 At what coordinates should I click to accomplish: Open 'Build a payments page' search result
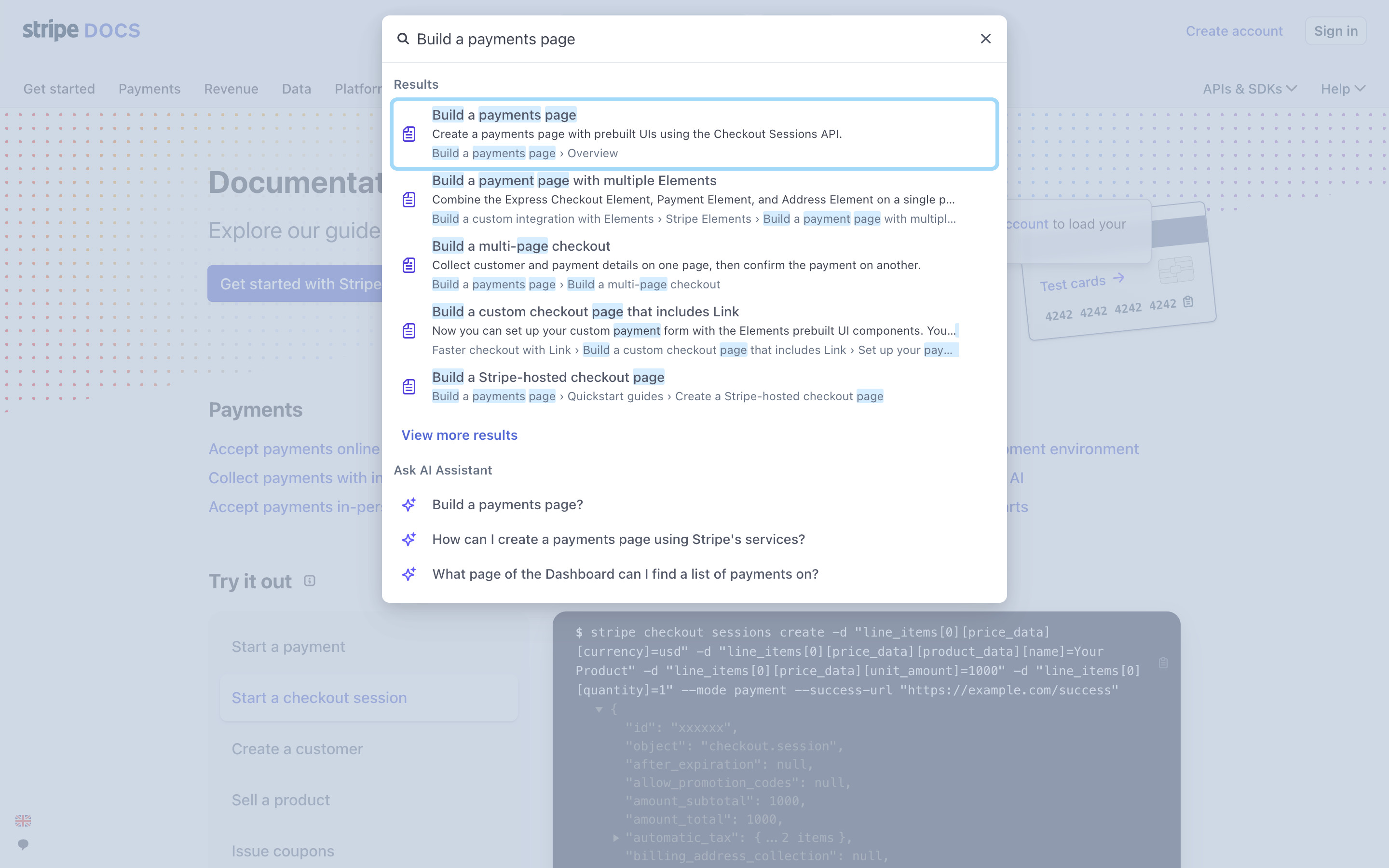pyautogui.click(x=694, y=134)
